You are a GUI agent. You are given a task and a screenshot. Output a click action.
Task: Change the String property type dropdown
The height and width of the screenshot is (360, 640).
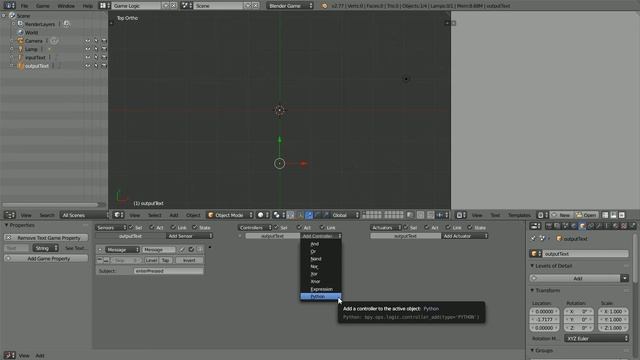(45, 248)
